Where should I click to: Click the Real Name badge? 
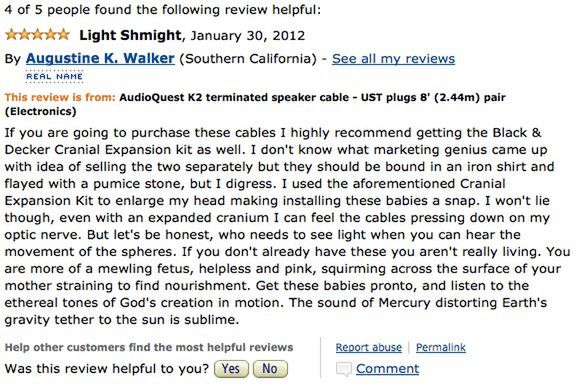coord(55,77)
